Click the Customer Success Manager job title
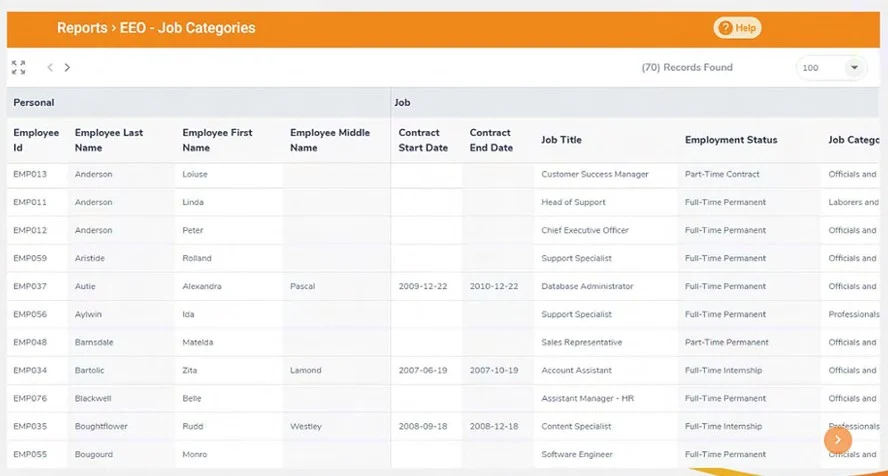The image size is (888, 476). (x=595, y=174)
